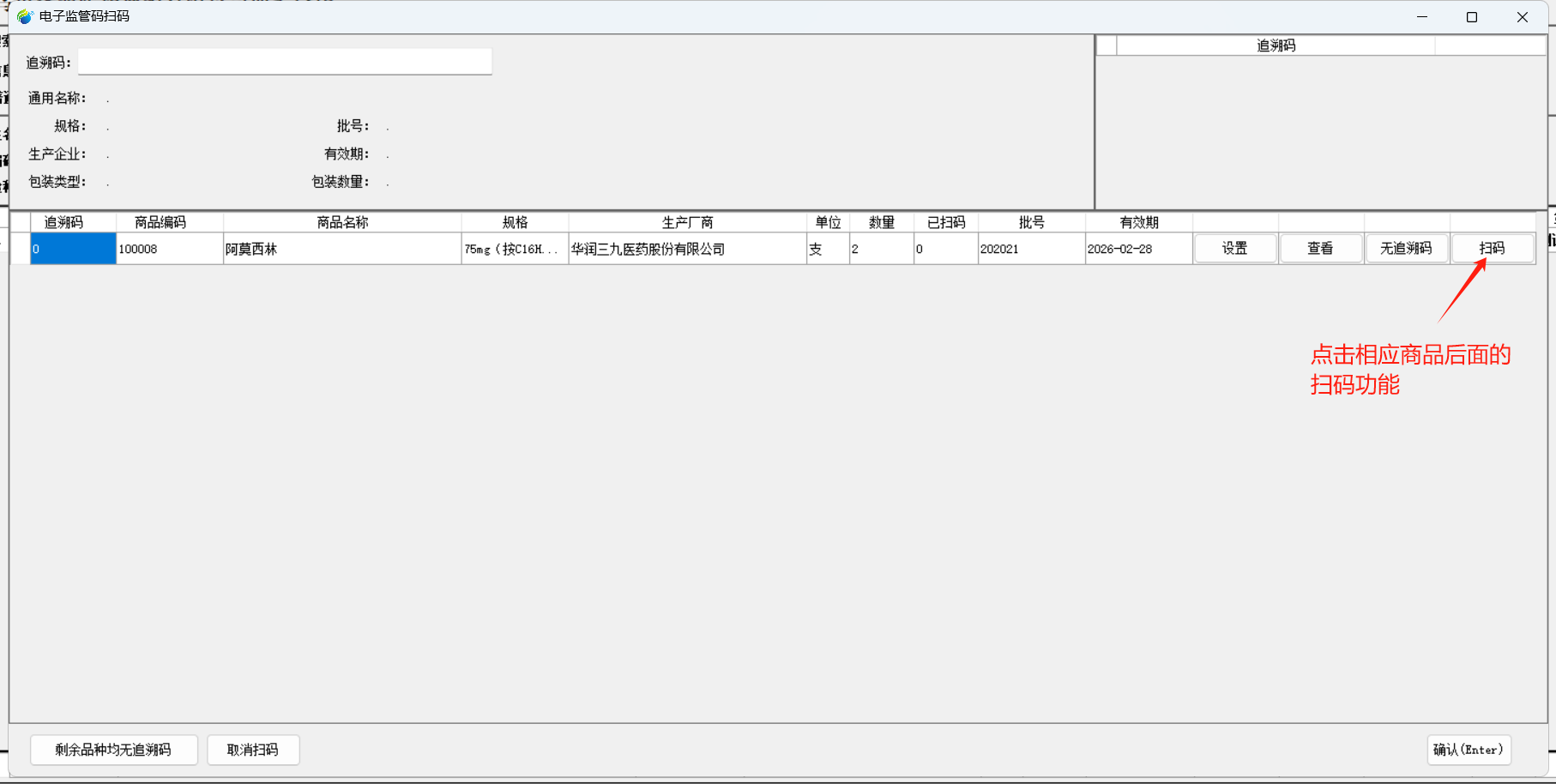
Task: Select the 2026-02-28 expiry date cell
Action: click(1138, 249)
